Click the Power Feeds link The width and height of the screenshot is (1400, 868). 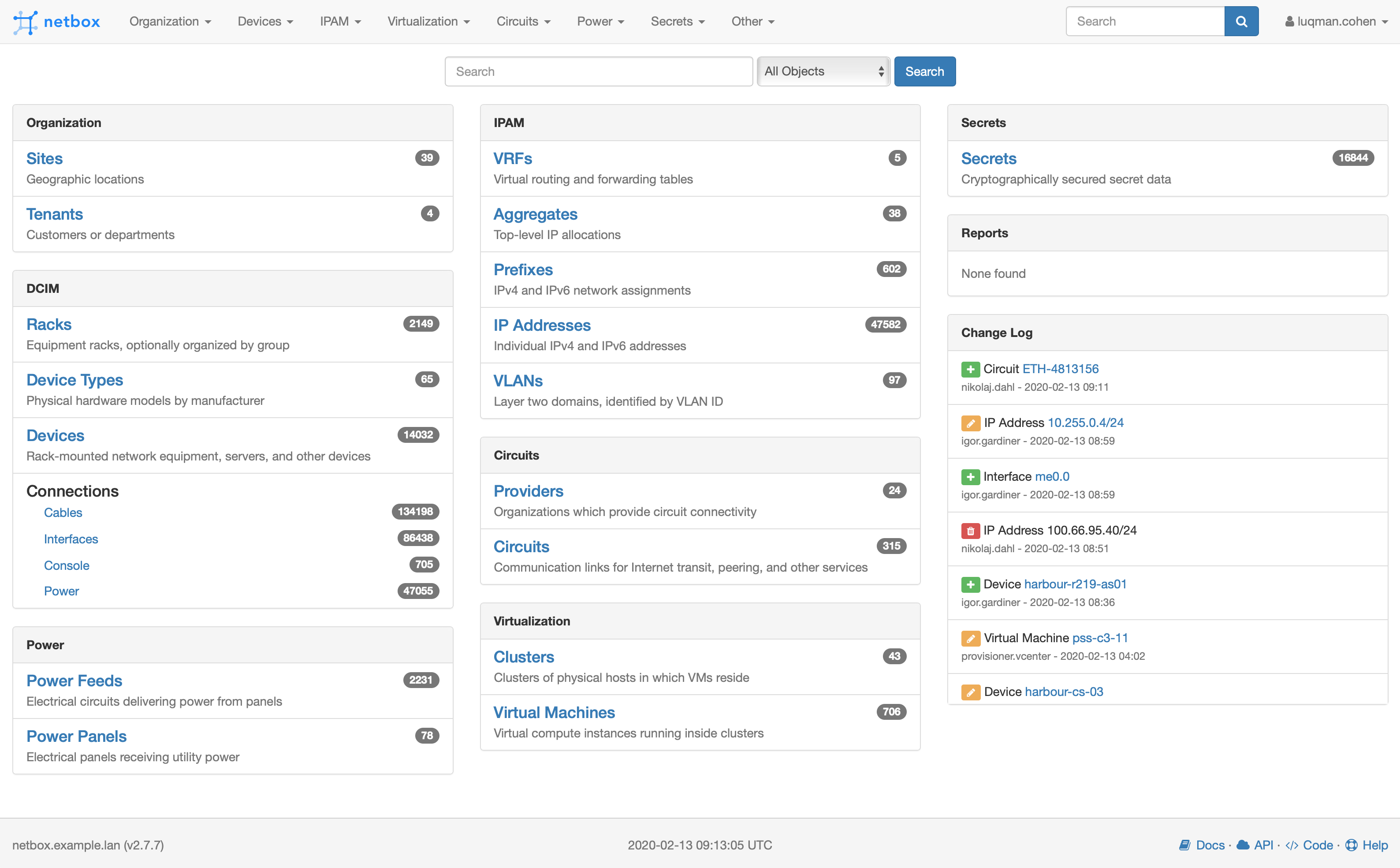point(74,680)
